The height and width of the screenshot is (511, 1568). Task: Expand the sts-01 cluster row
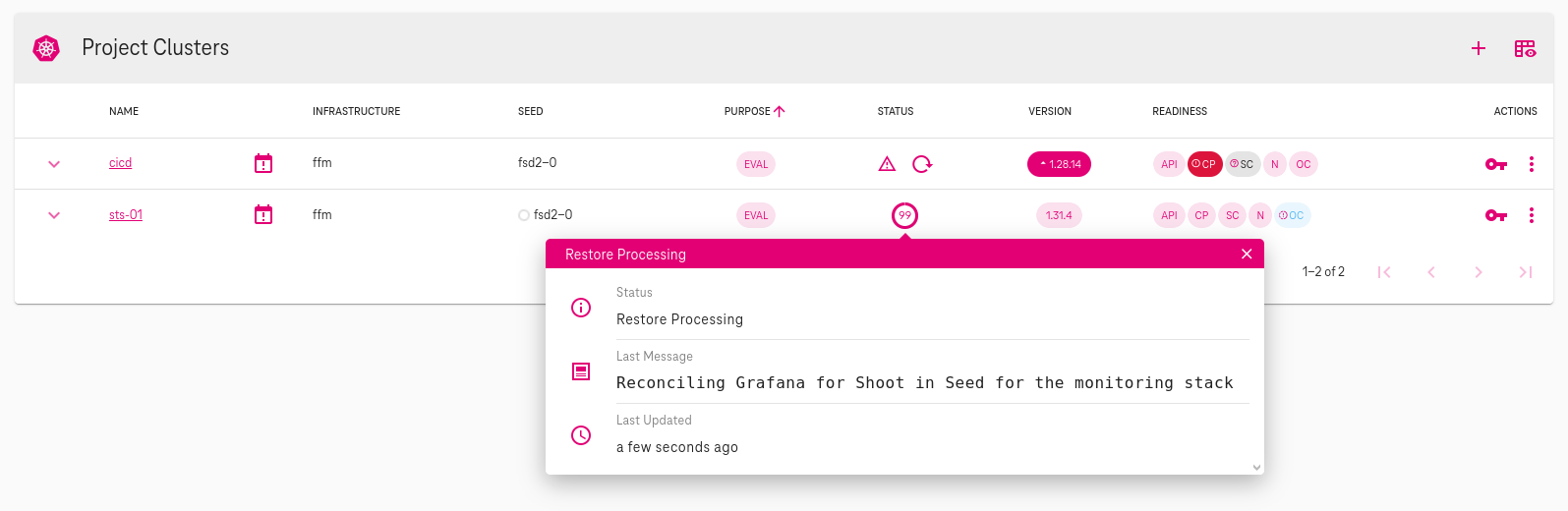(54, 215)
